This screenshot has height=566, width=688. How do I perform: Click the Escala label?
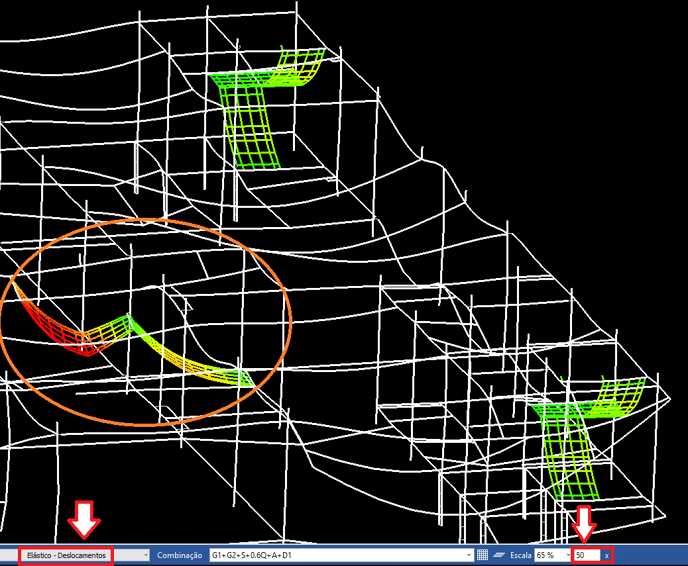521,555
